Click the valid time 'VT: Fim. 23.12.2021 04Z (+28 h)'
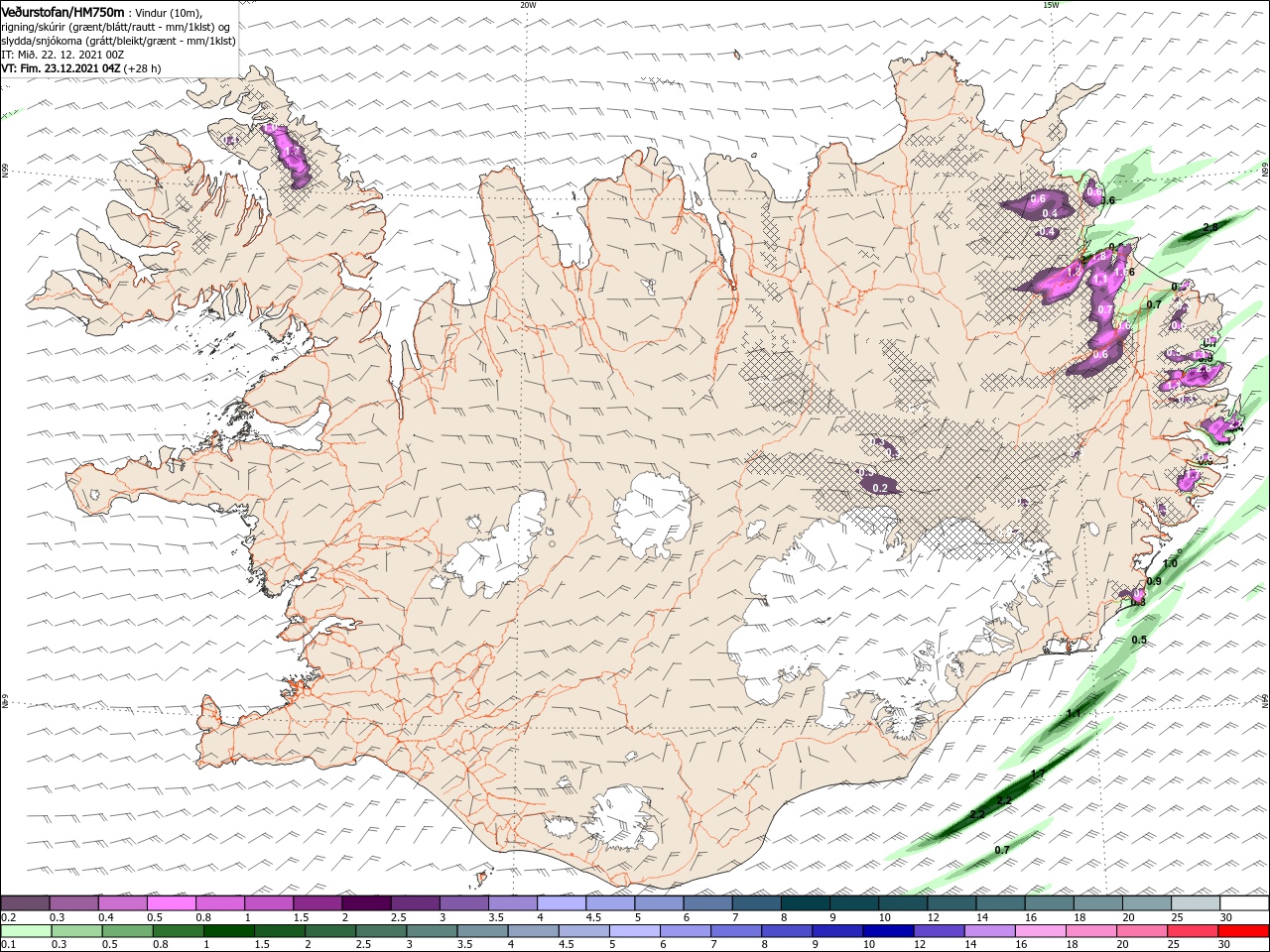 [x=81, y=68]
